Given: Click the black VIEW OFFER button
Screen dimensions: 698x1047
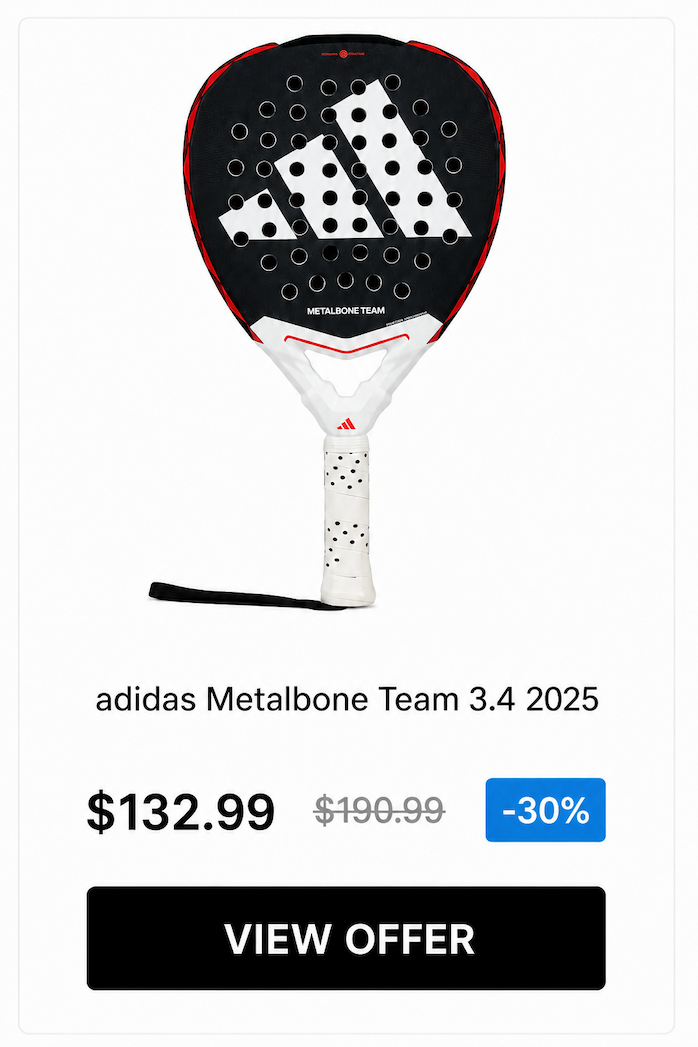Looking at the screenshot, I should pos(346,937).
